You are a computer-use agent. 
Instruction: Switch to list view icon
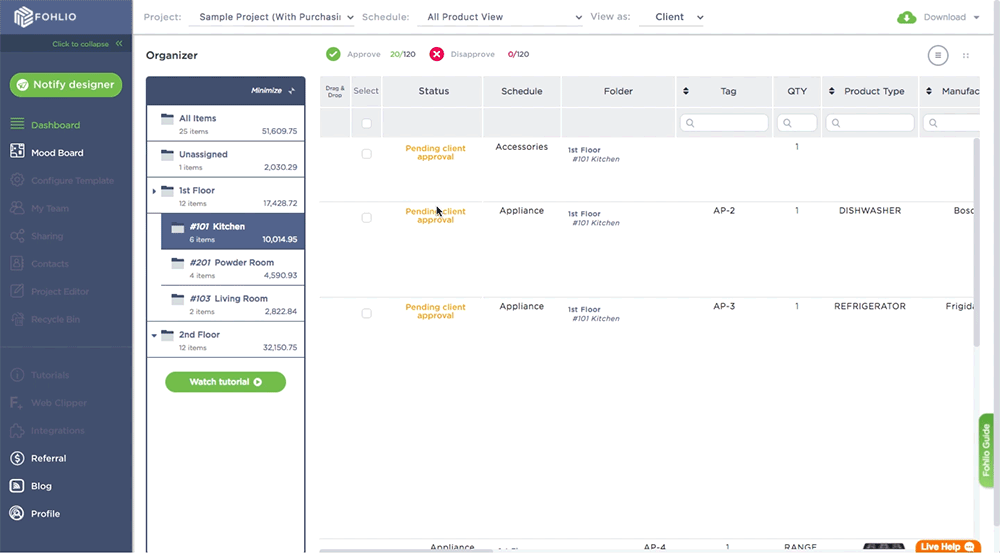937,55
